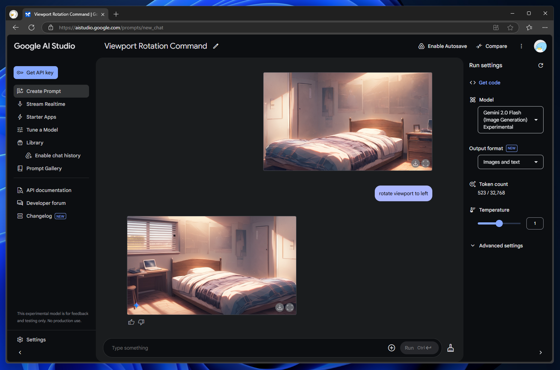Viewport: 560px width, 370px height.
Task: Click the lower generated bedroom image
Action: [x=211, y=265]
